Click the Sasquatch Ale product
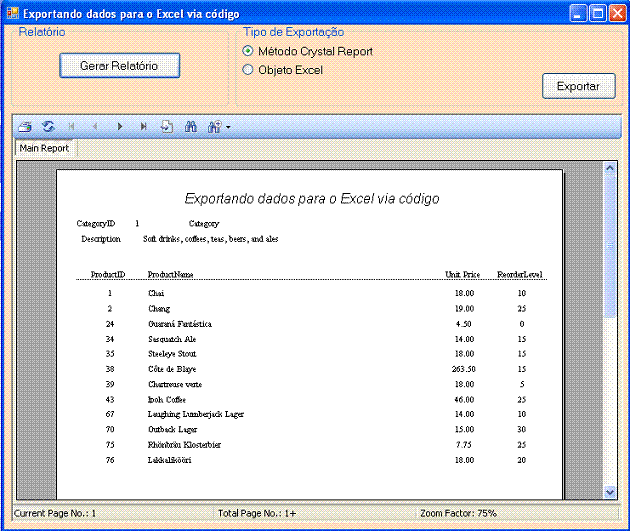Viewport: 630px width, 531px height. pos(172,339)
